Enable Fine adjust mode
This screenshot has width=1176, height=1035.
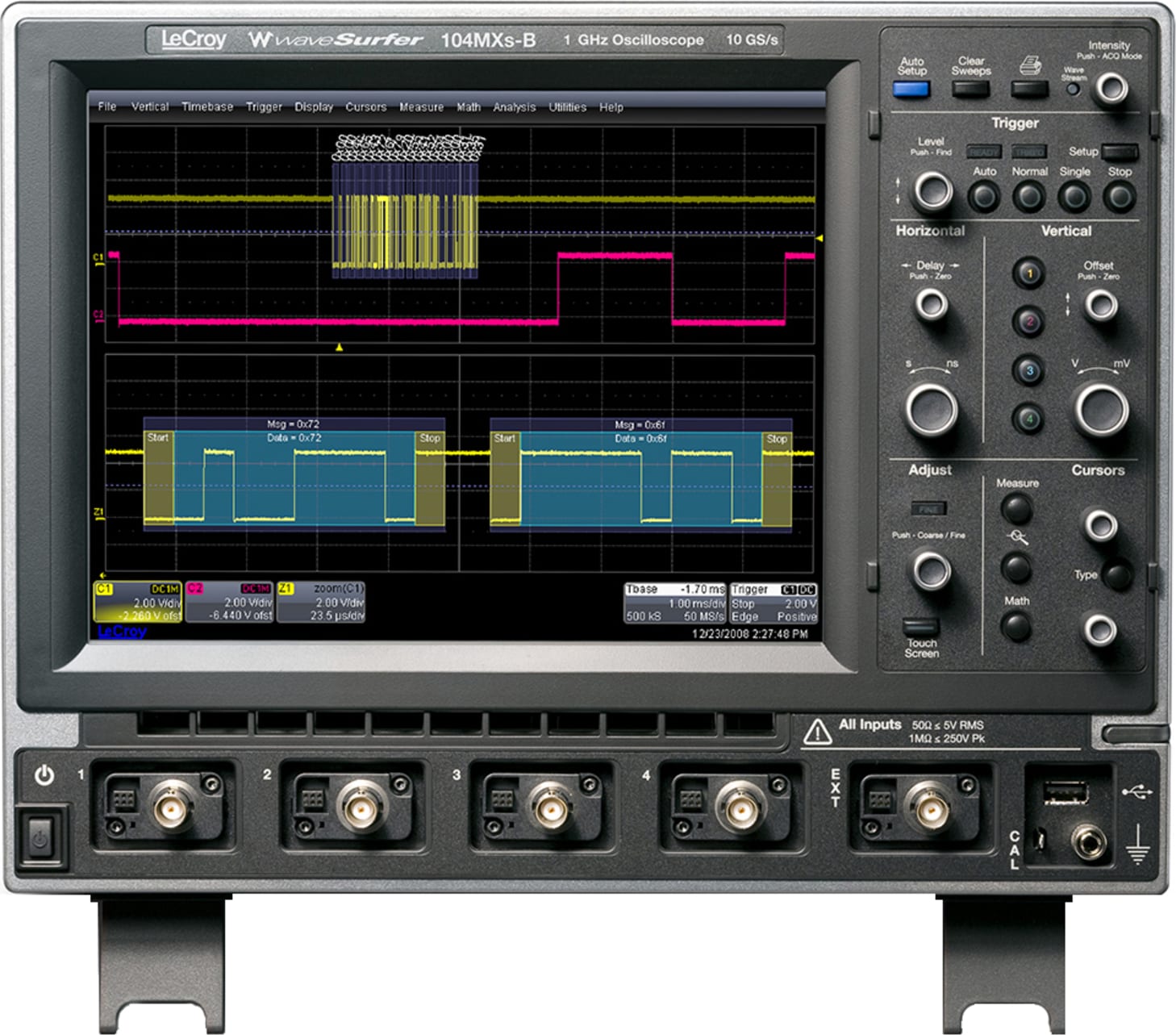(929, 508)
